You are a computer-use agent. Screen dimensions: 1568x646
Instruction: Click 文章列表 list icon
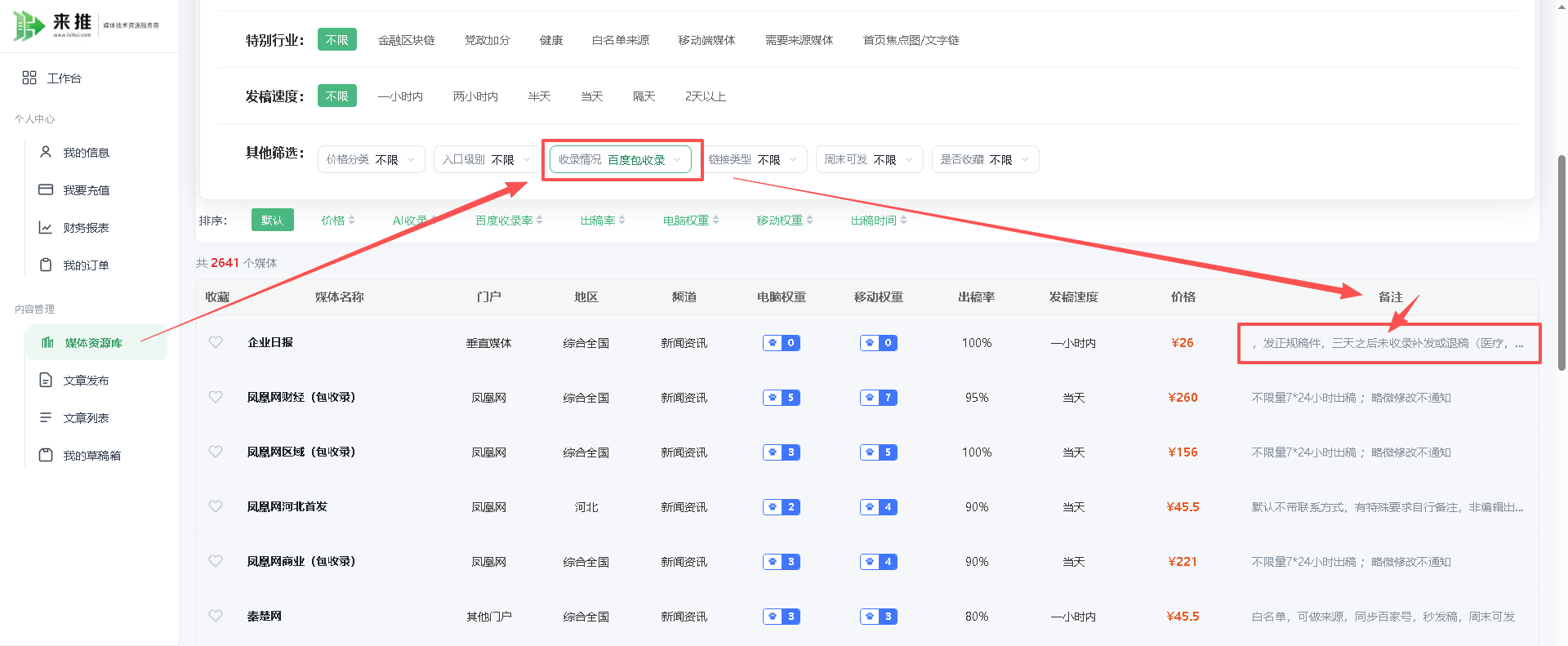(46, 417)
